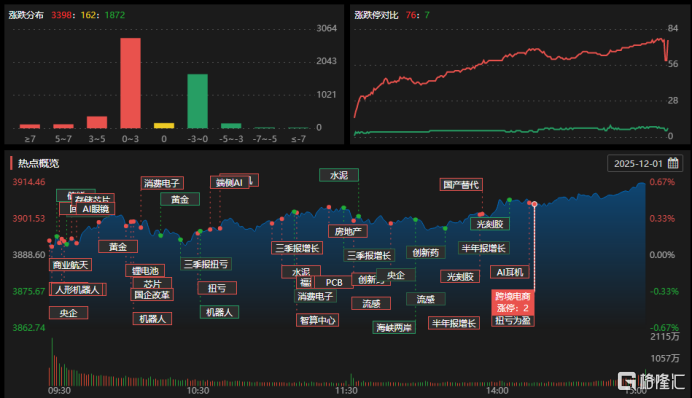Image resolution: width=692 pixels, height=398 pixels.
Task: Click the 11:30 time axis label
Action: pyautogui.click(x=346, y=390)
